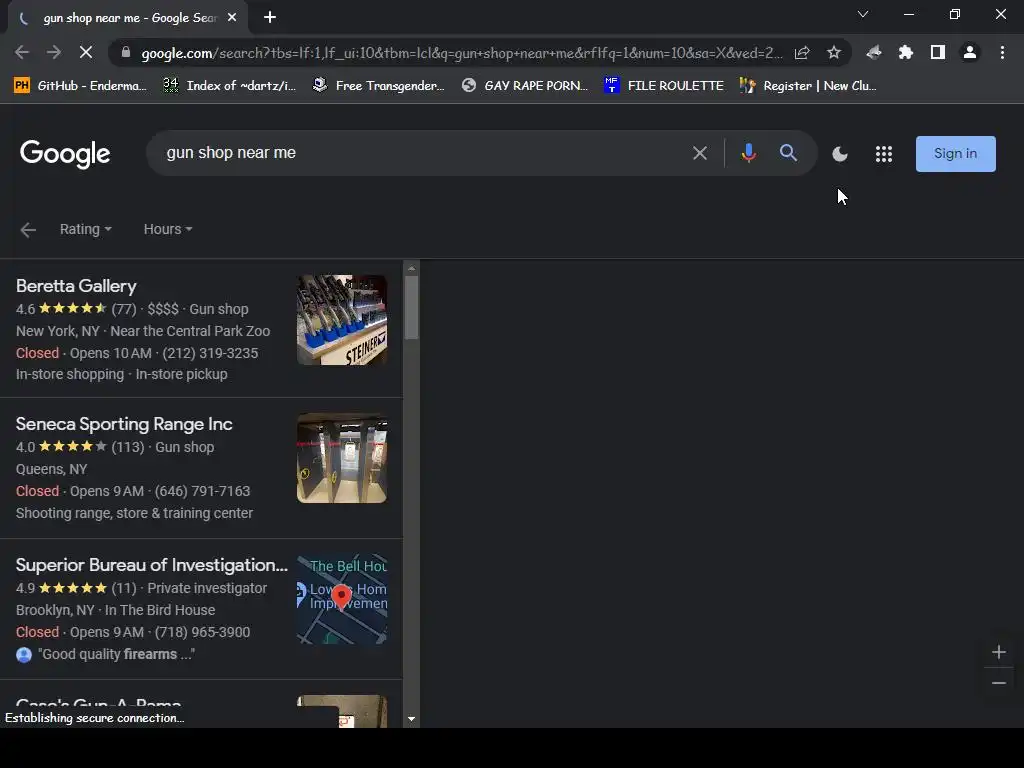The height and width of the screenshot is (768, 1024).
Task: Open a new browser tab
Action: tap(270, 18)
